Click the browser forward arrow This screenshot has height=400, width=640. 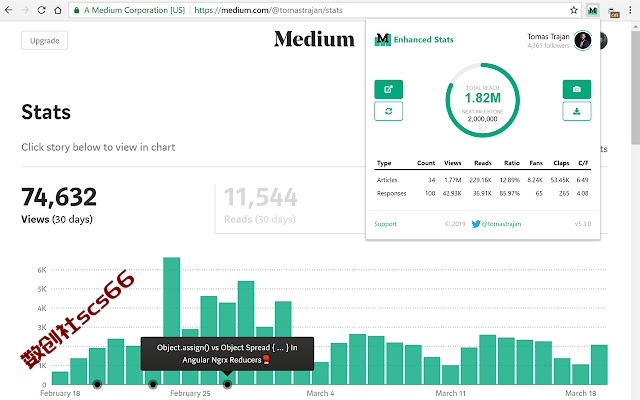click(x=25, y=10)
